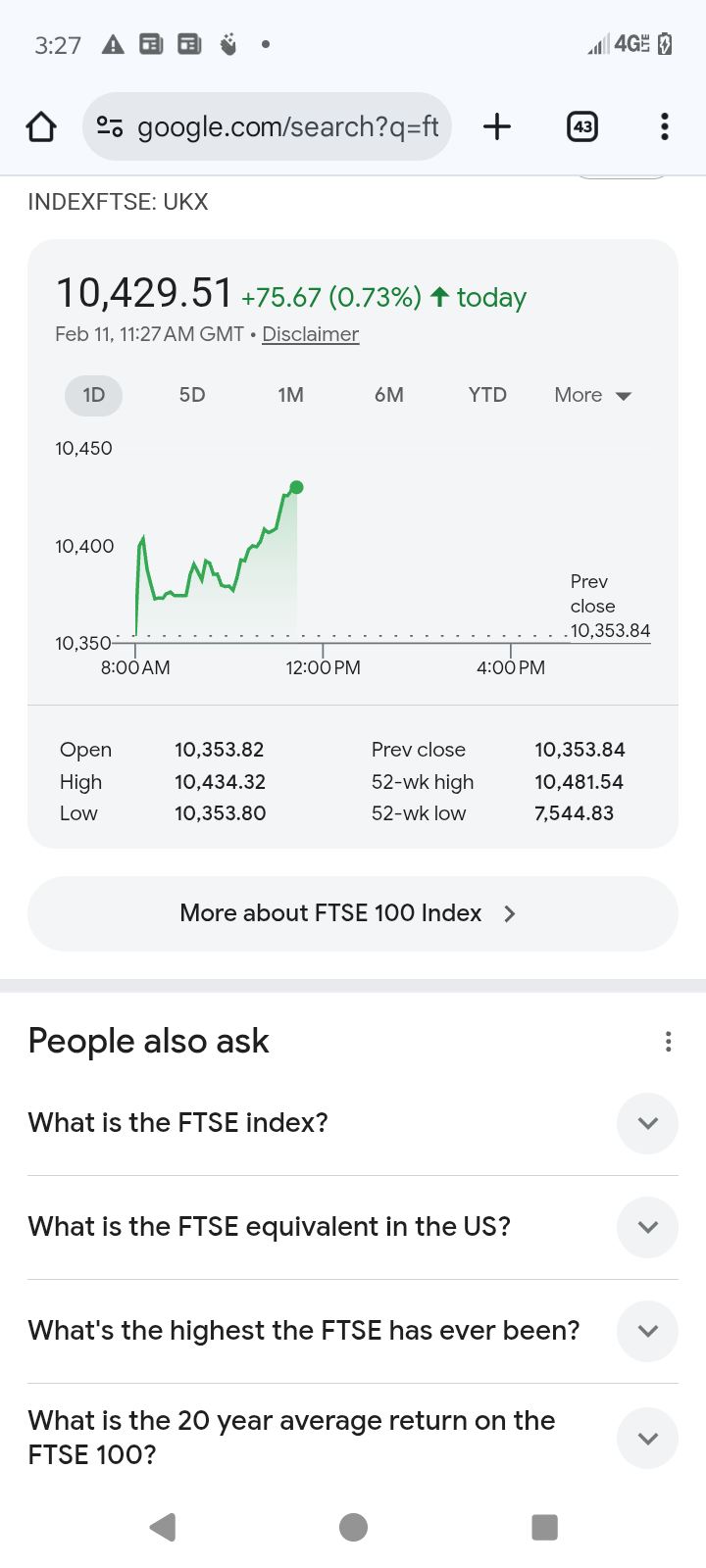Expand "FTSE equivalent in the US" question
Screen dimensions: 706x1568
click(x=647, y=1227)
